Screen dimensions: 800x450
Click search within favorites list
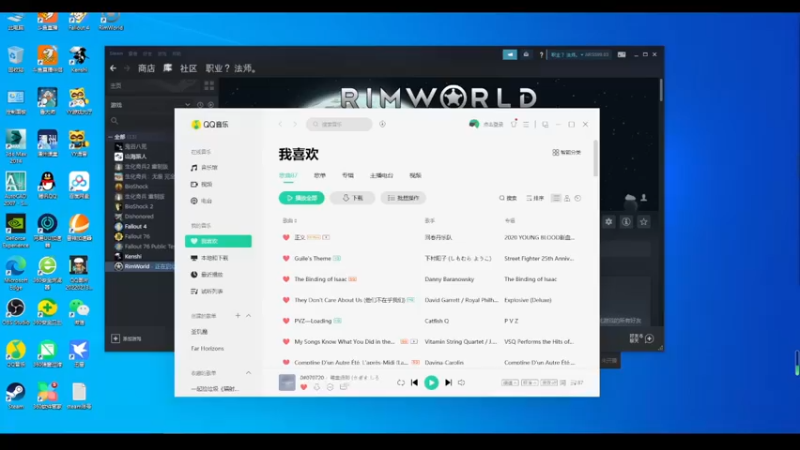[508, 198]
